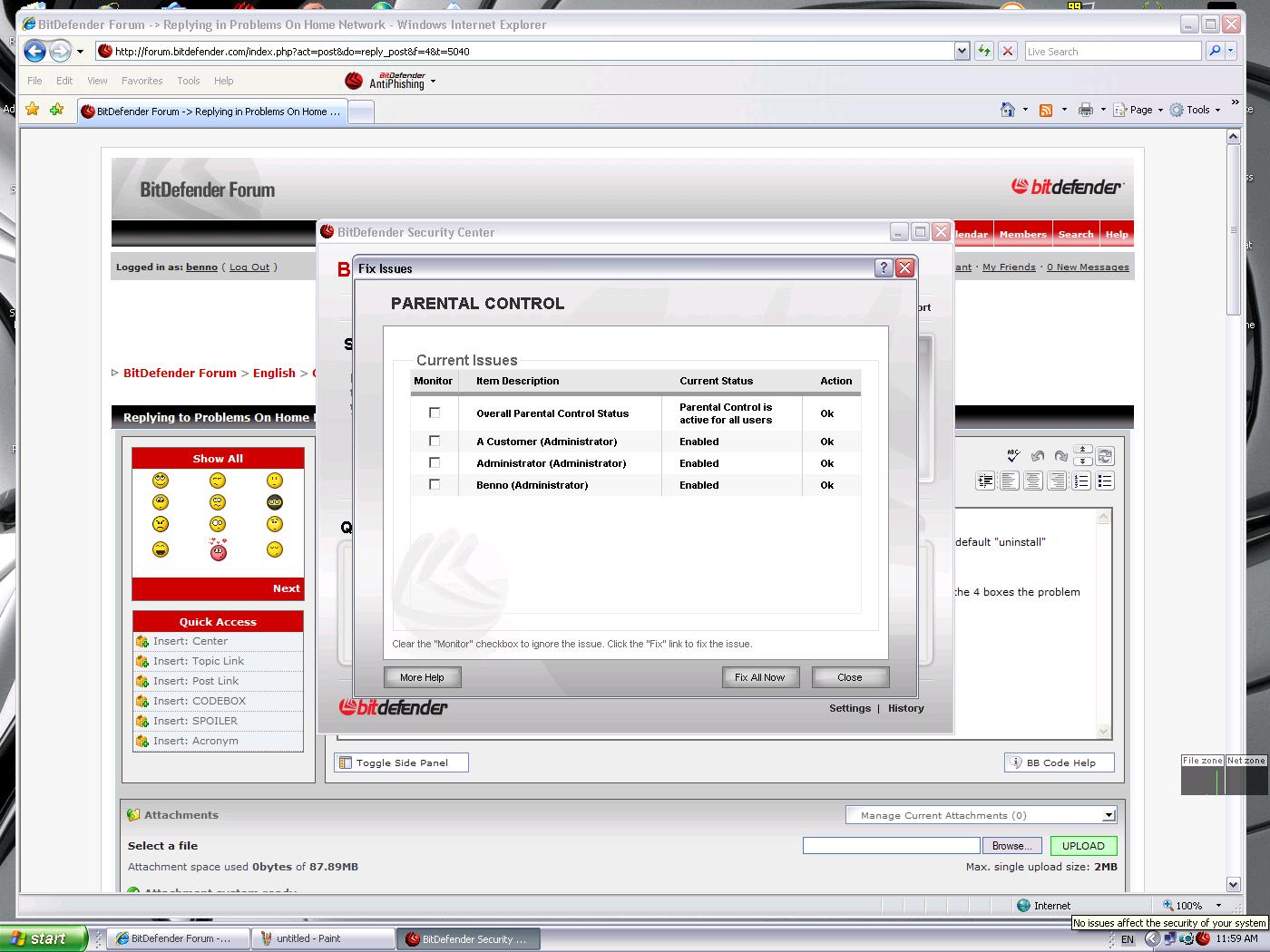Click the Log Out link
The height and width of the screenshot is (952, 1270).
pos(249,267)
